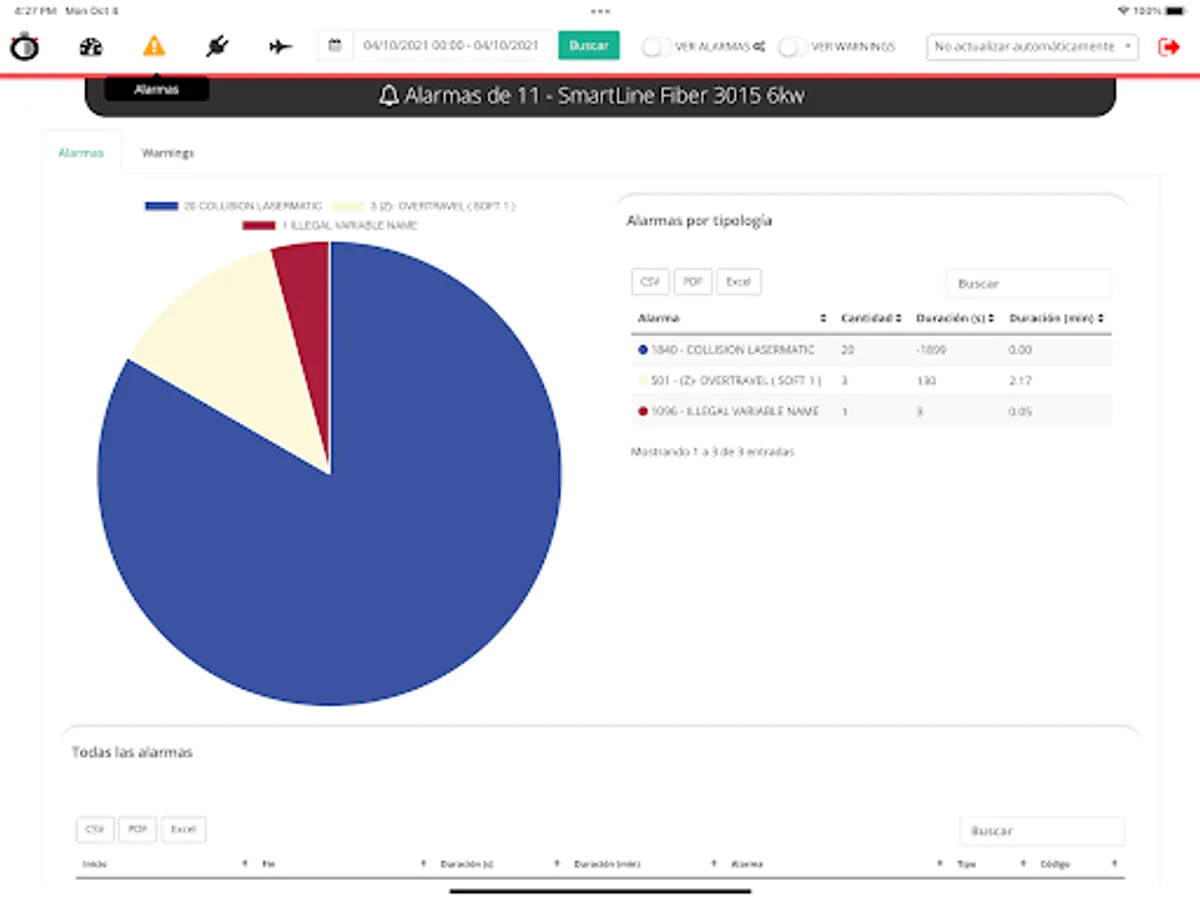Screen dimensions: 1200x900
Task: Open the power plug icon
Action: pos(217,46)
